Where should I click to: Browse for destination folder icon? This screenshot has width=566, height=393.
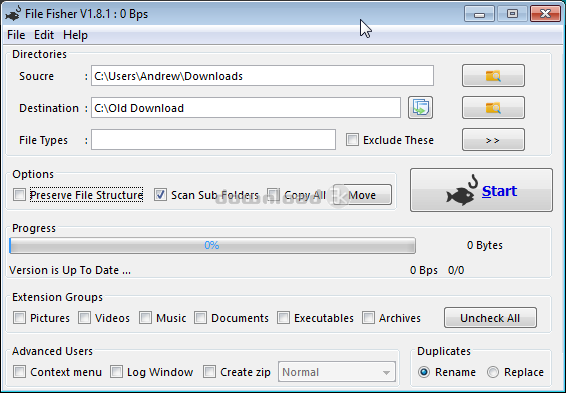493,108
